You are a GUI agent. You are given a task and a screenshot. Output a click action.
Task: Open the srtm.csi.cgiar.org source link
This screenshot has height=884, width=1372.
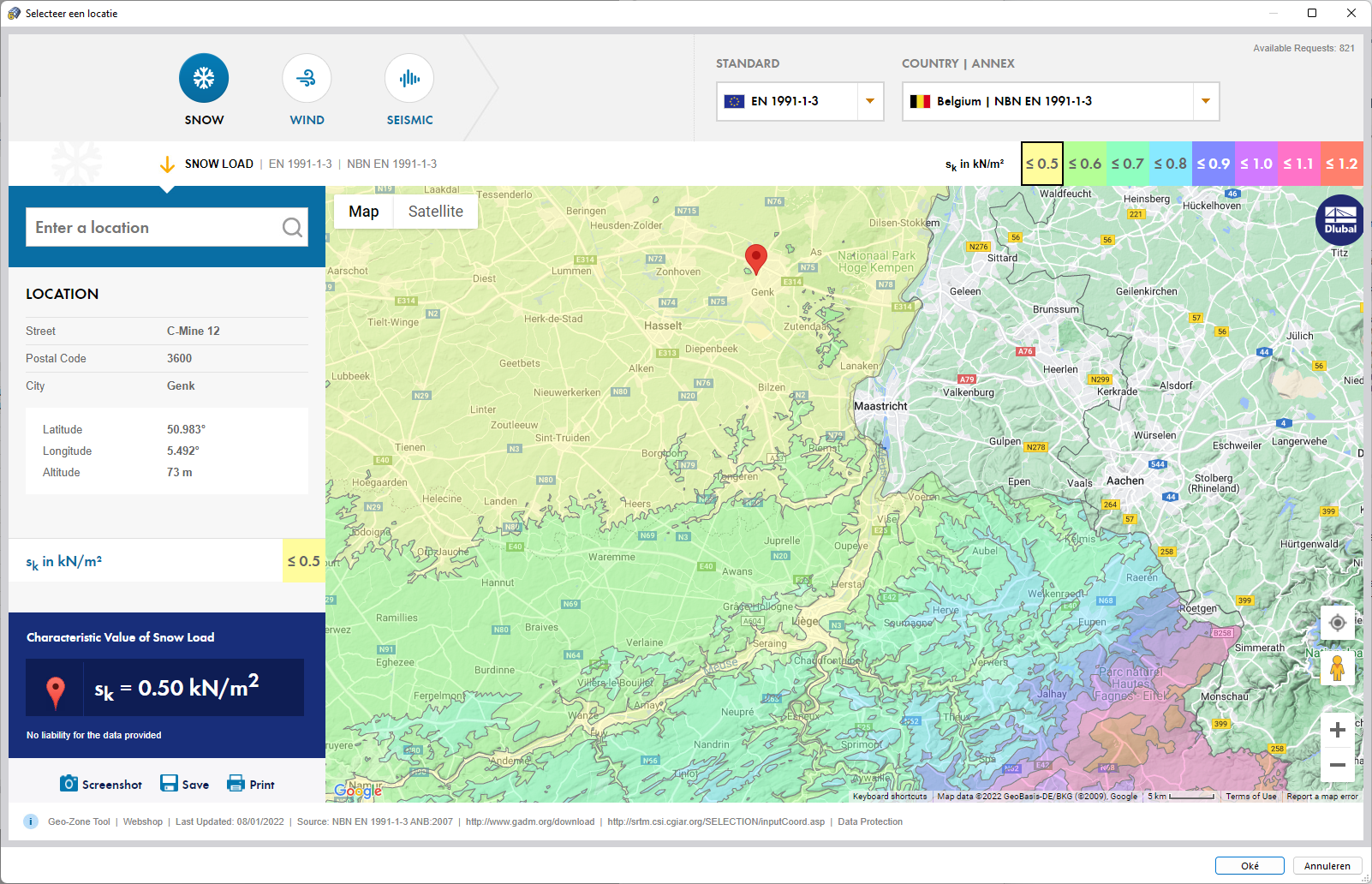point(716,821)
